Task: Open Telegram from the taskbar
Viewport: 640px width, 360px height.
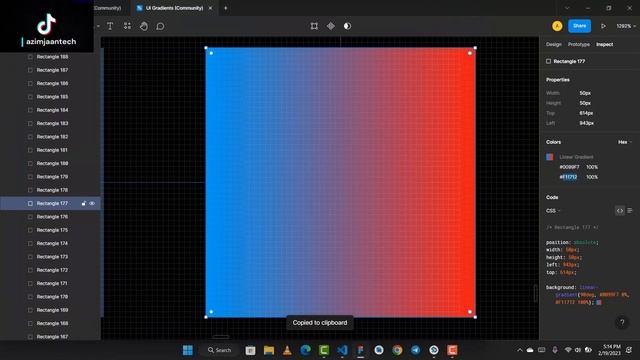Action: tap(416, 350)
